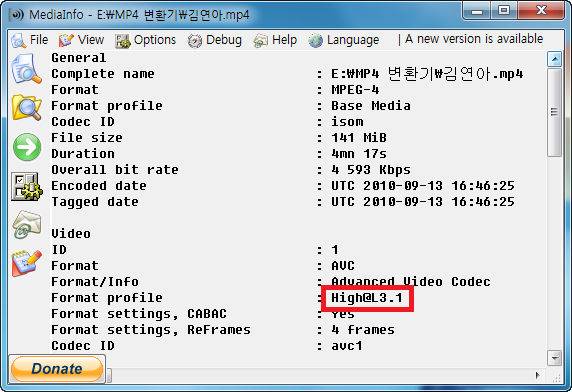Click the MediaInfo title bar app icon

(x=17, y=15)
